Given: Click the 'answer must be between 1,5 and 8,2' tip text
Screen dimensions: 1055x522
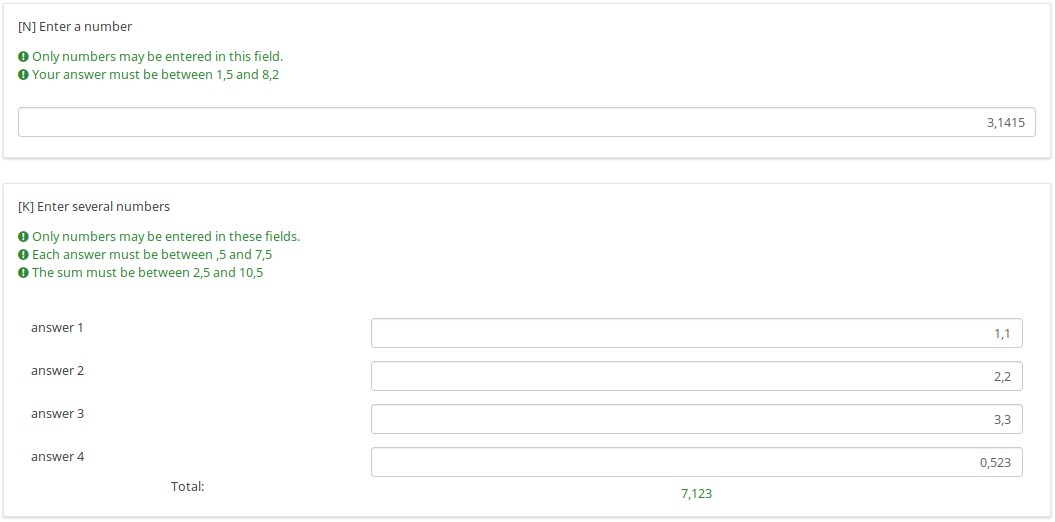Looking at the screenshot, I should pos(156,75).
